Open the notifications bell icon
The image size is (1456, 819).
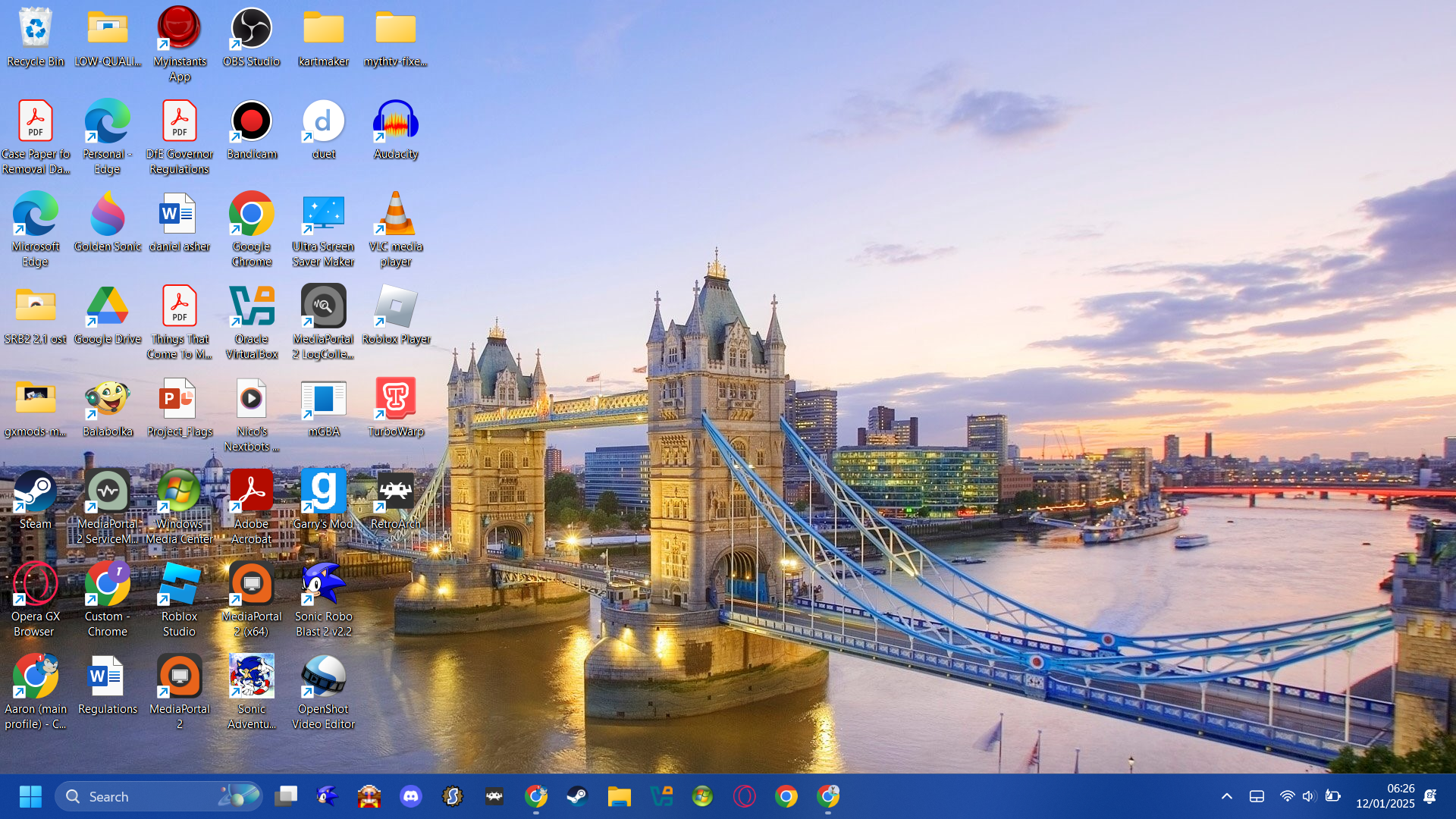[1430, 796]
